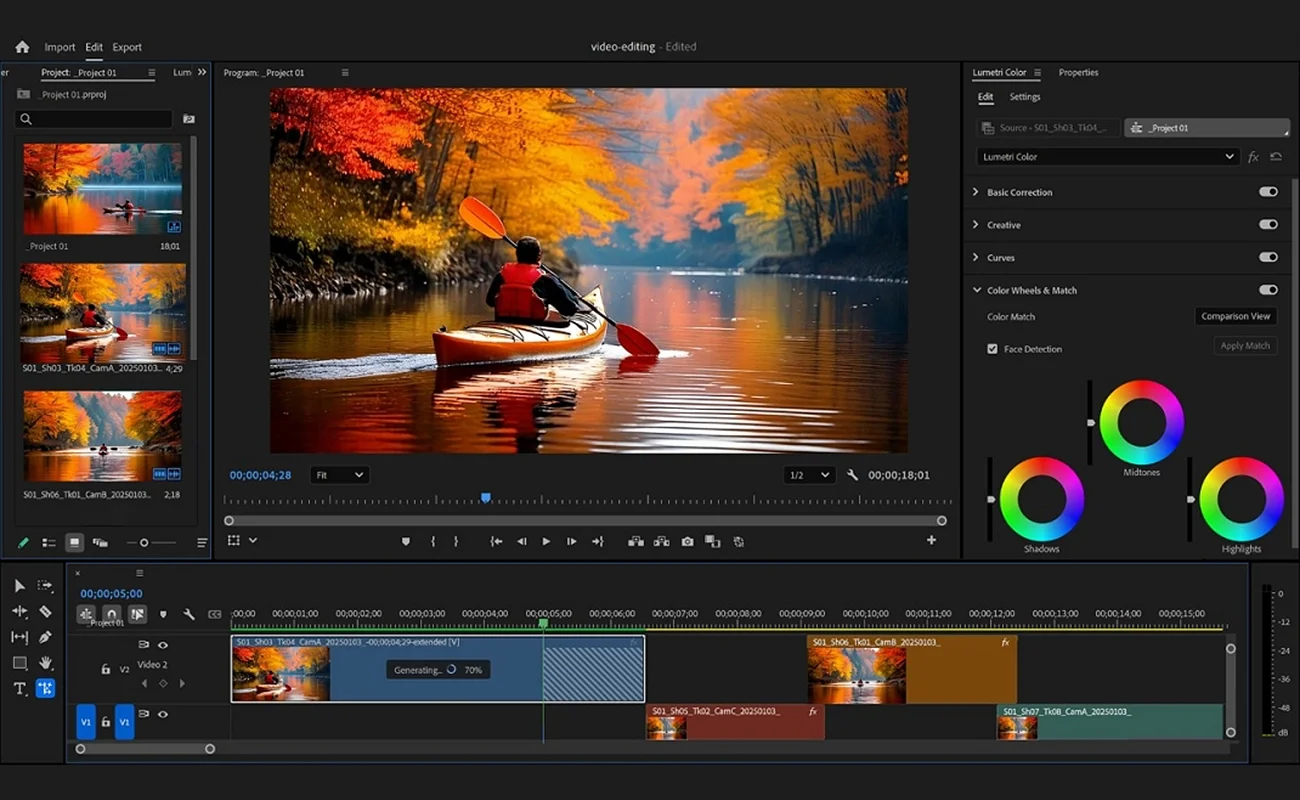
Task: Mark In point in Program Monitor
Action: point(433,541)
